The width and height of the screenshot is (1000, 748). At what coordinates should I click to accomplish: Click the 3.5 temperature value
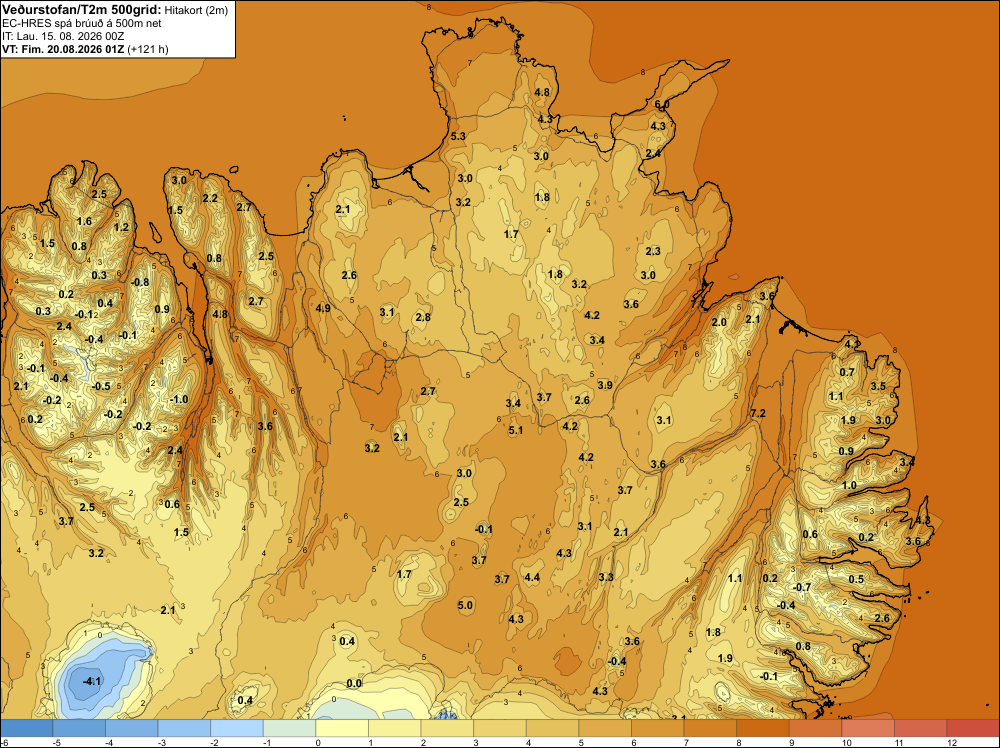coord(878,386)
